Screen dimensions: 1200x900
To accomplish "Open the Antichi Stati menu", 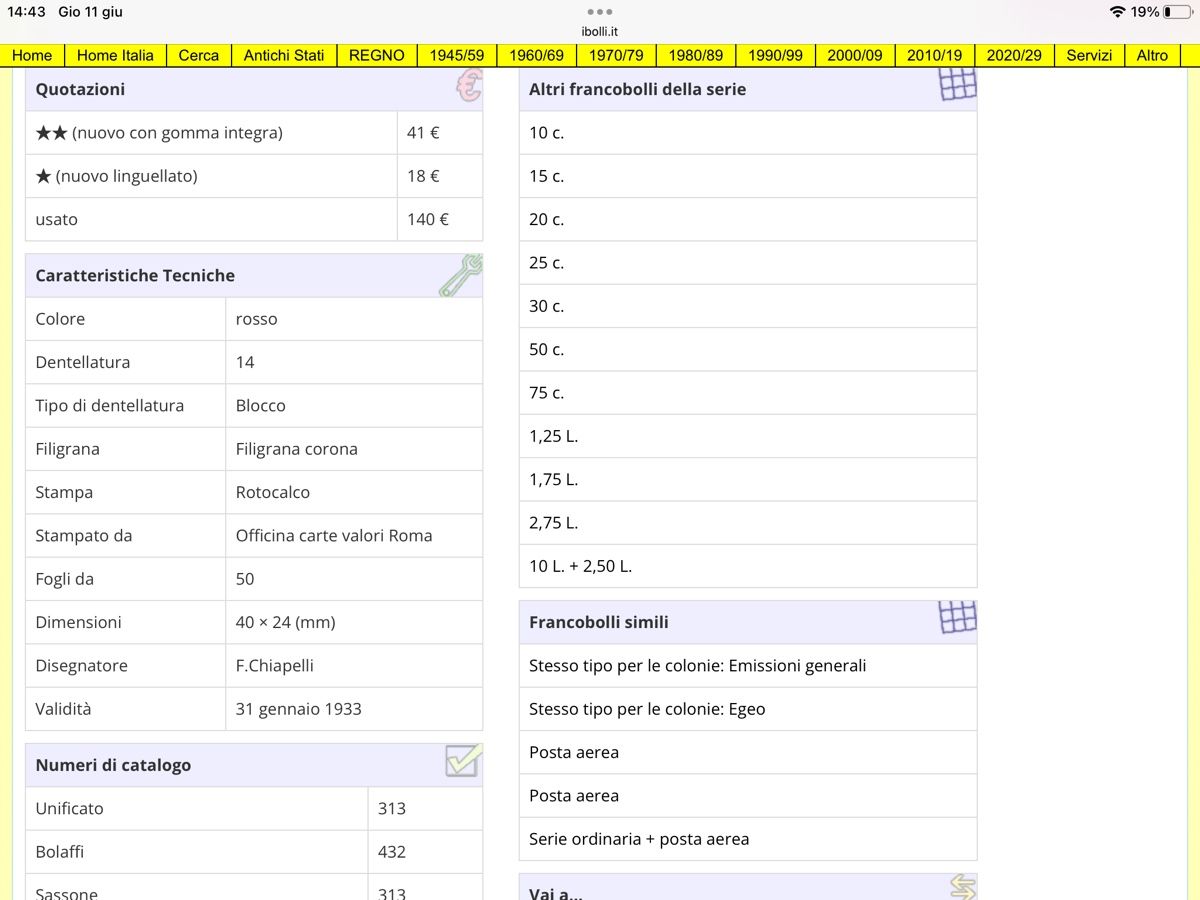I will (x=284, y=55).
